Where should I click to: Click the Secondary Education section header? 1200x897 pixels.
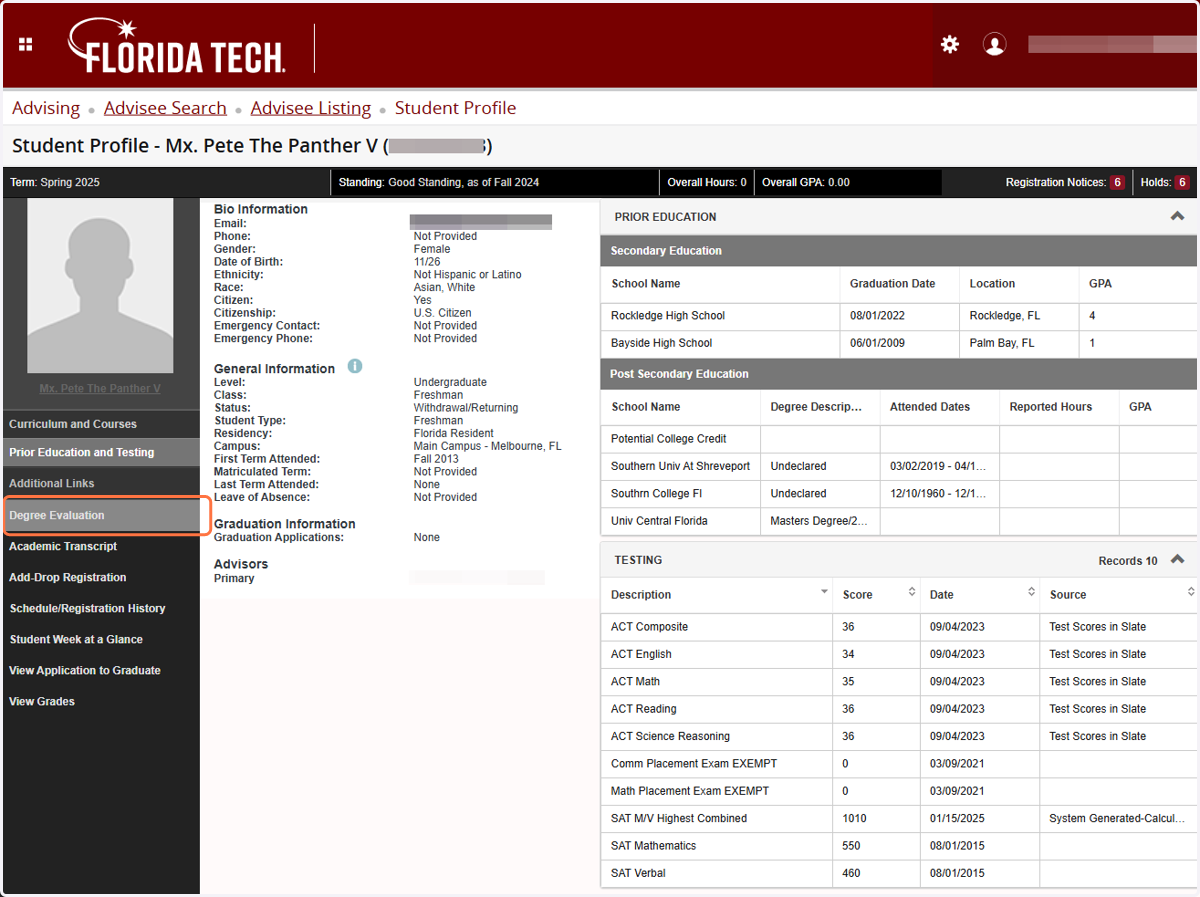coord(899,251)
